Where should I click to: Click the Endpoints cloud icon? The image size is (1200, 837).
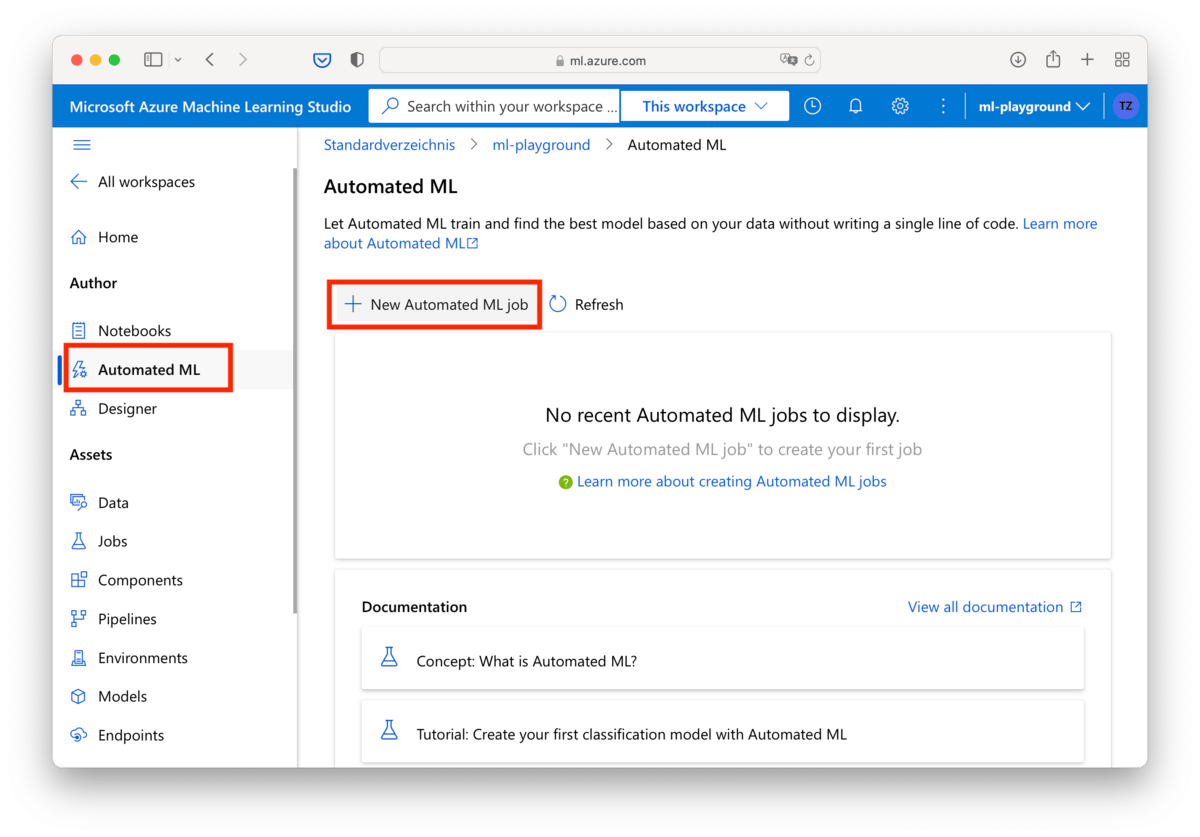[78, 735]
